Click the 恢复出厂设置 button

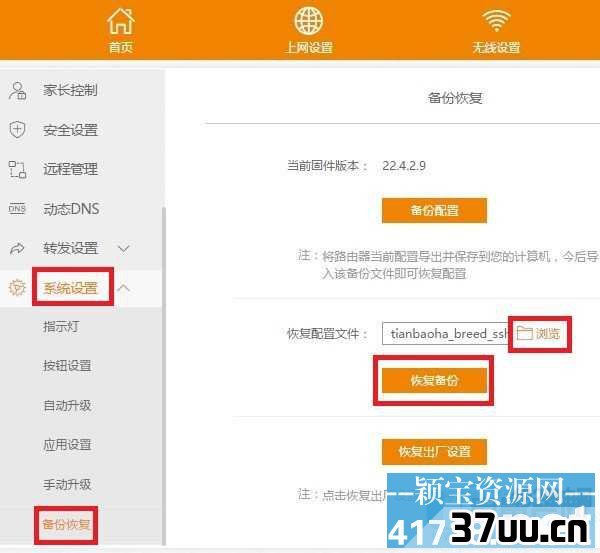(x=434, y=452)
